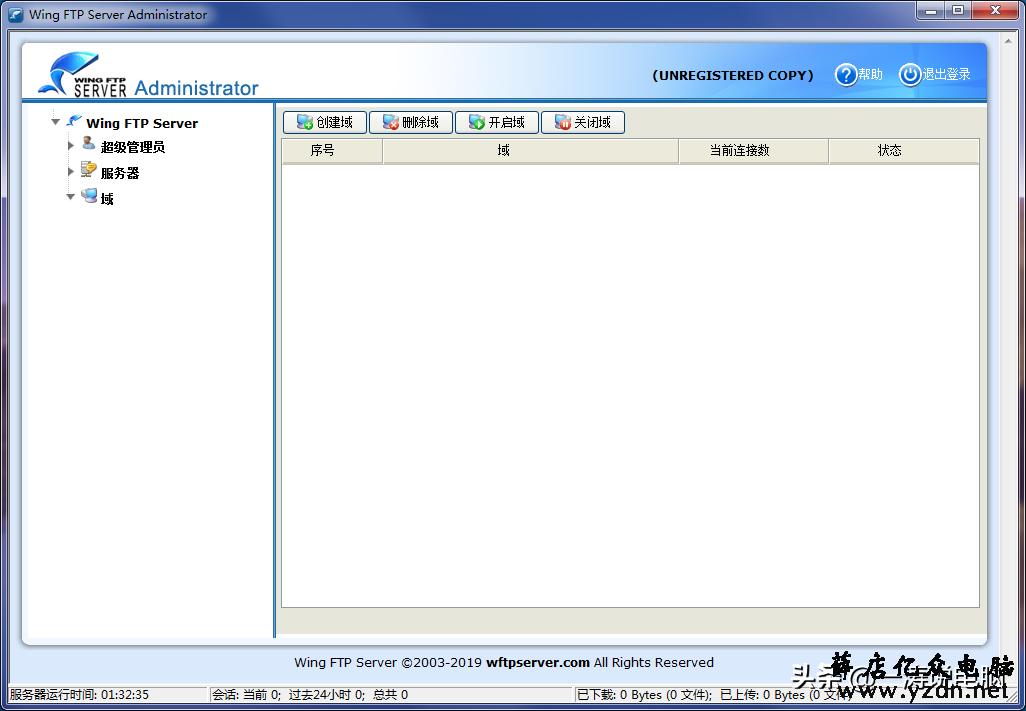Maximize the Wing FTP Server Administrator window
This screenshot has width=1026, height=711.
click(958, 10)
